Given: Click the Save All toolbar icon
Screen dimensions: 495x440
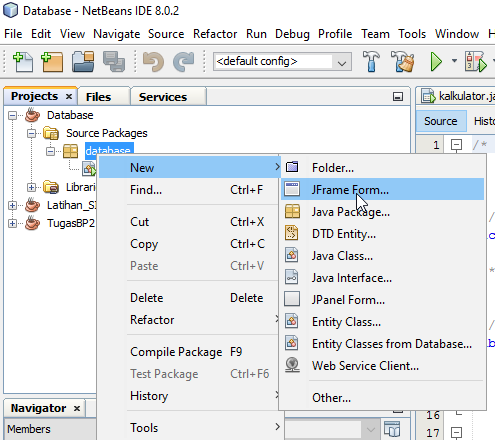Looking at the screenshot, I should pos(114,62).
